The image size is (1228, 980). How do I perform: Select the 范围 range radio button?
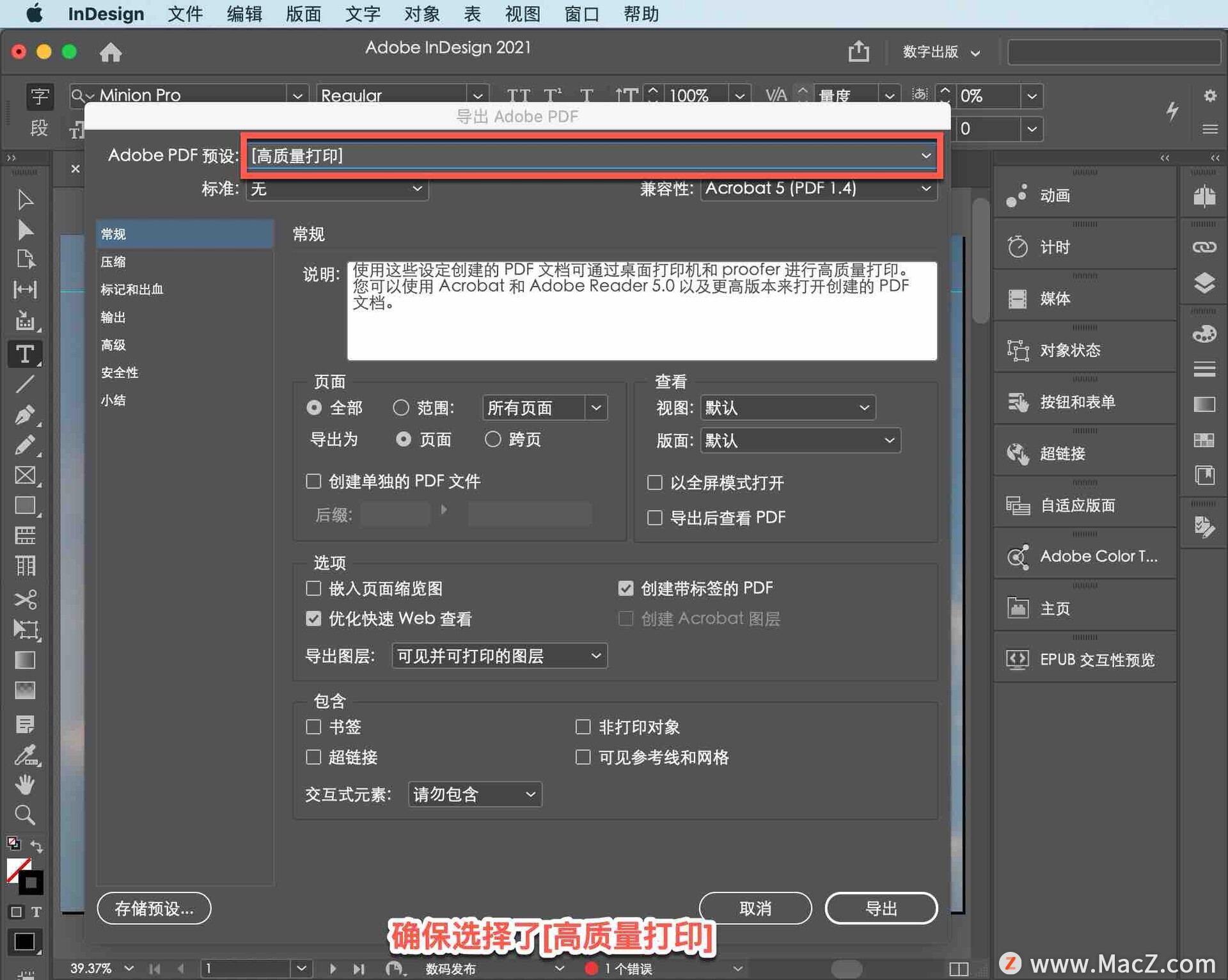(400, 407)
